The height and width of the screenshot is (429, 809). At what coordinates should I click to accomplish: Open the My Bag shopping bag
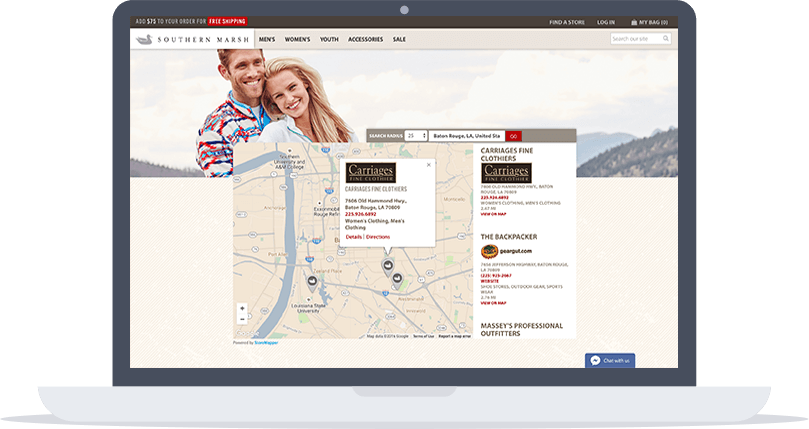click(x=649, y=21)
